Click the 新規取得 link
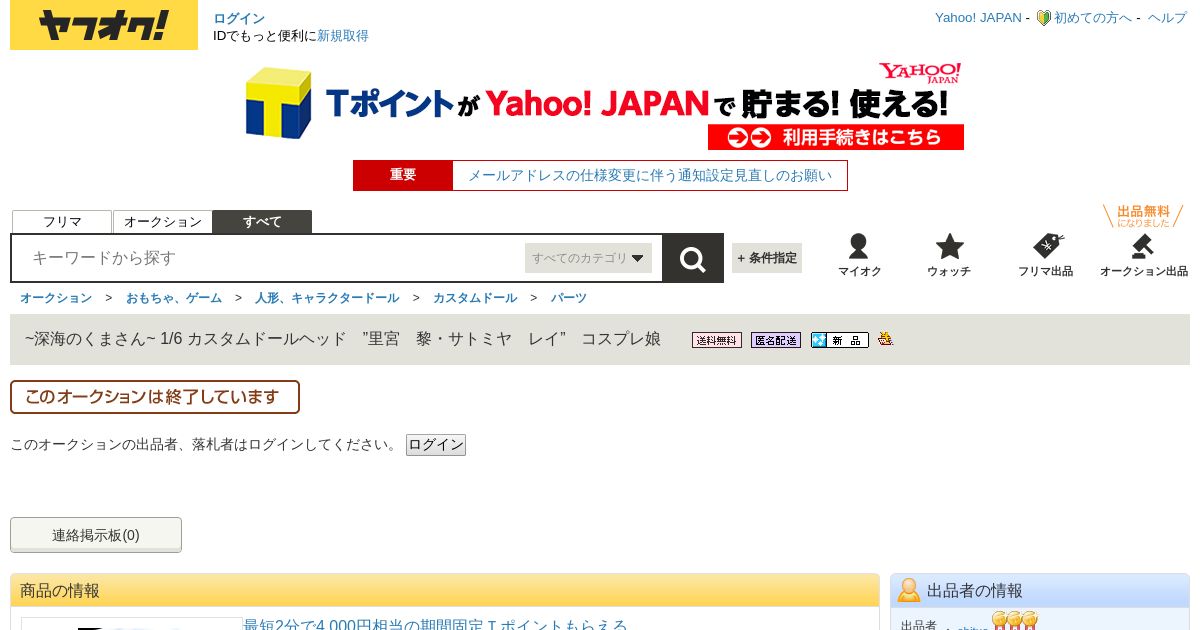Image resolution: width=1200 pixels, height=630 pixels. tap(343, 36)
